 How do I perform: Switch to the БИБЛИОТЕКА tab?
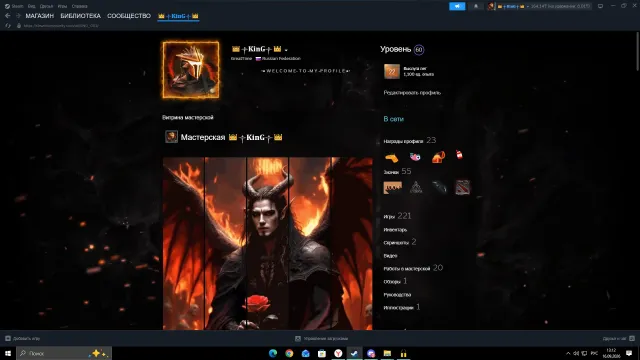pyautogui.click(x=80, y=16)
